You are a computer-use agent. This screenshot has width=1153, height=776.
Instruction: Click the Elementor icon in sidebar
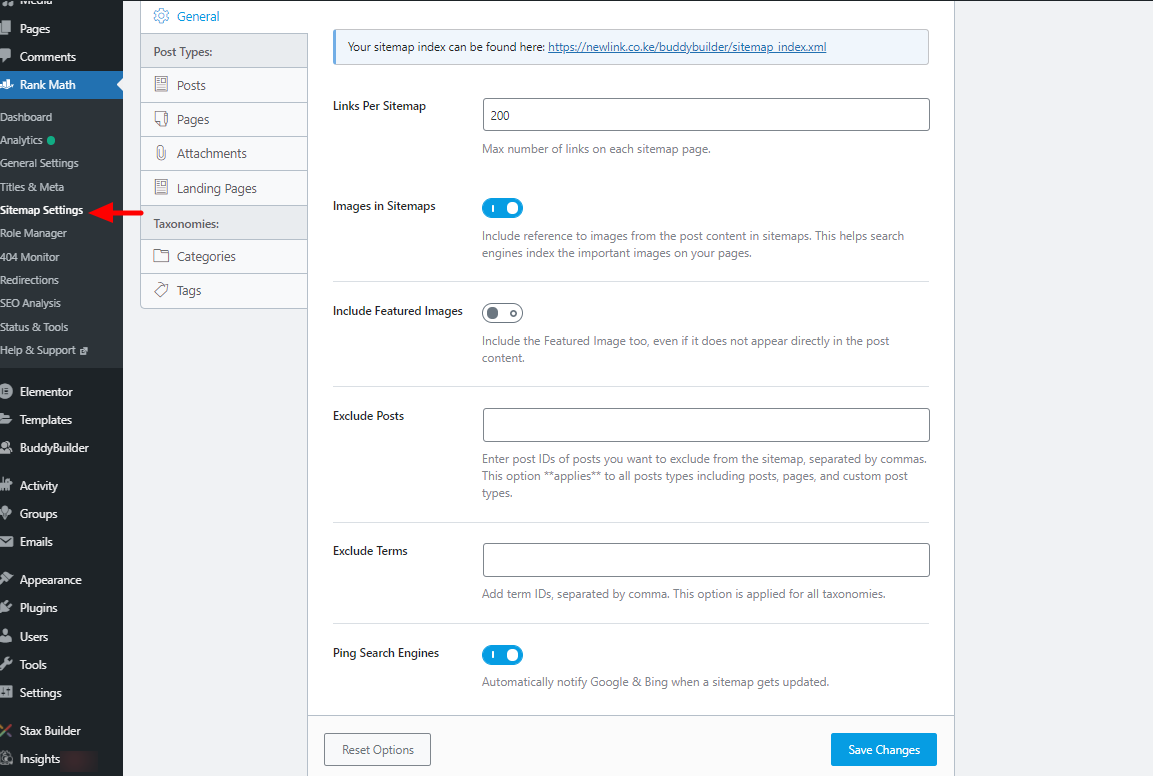point(7,392)
